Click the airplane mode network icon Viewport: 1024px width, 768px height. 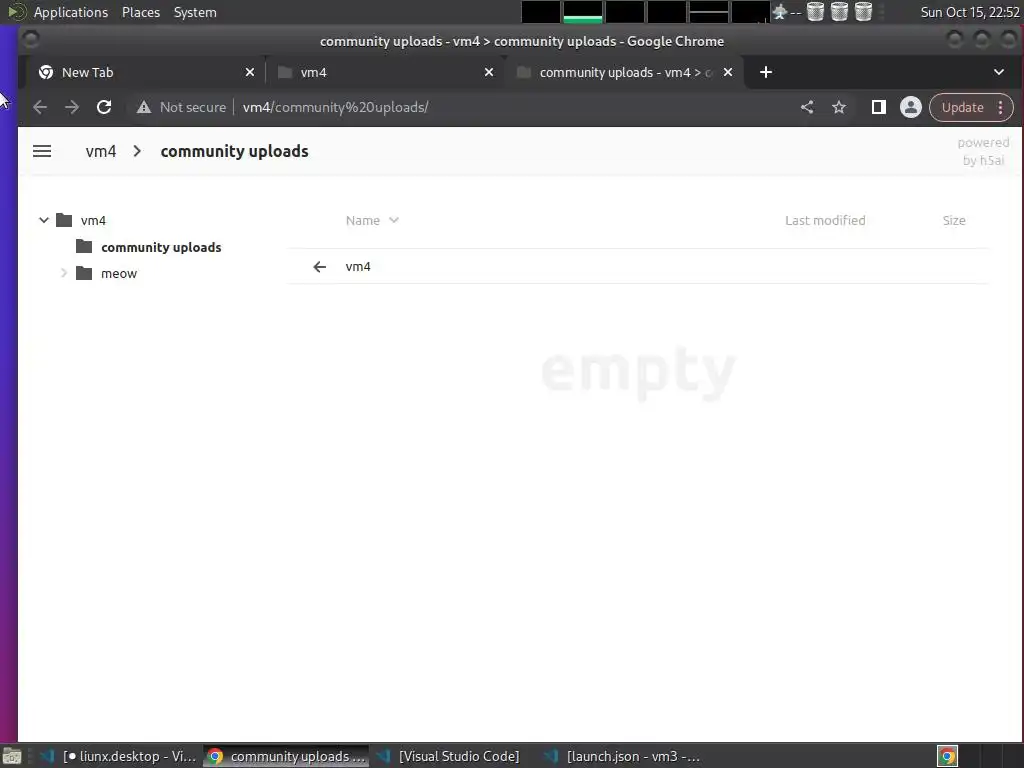(x=780, y=12)
